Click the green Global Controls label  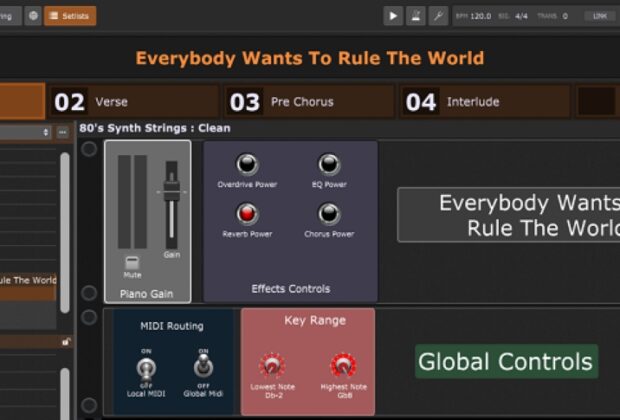coord(506,361)
